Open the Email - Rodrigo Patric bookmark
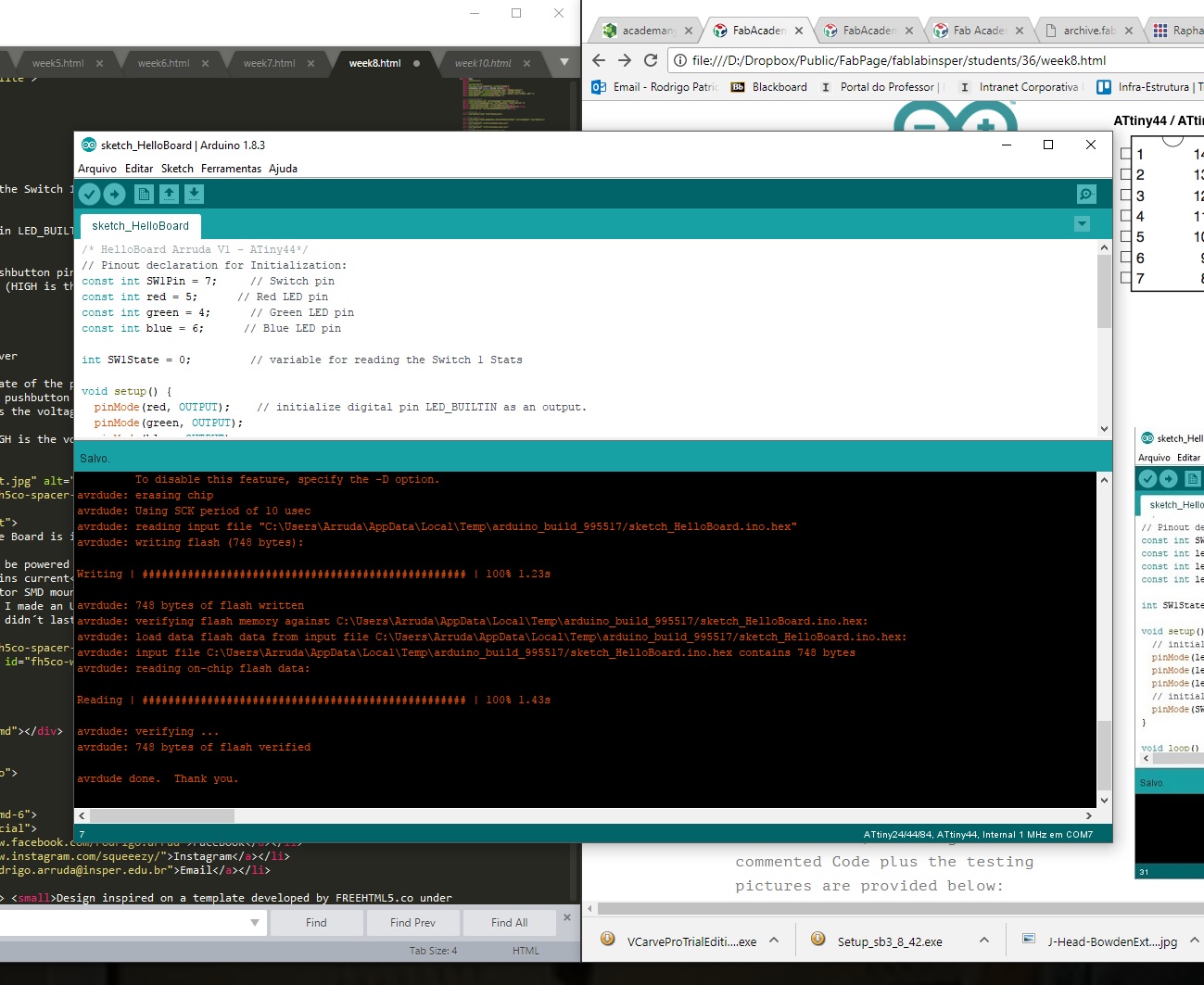Image resolution: width=1204 pixels, height=985 pixels. click(655, 87)
